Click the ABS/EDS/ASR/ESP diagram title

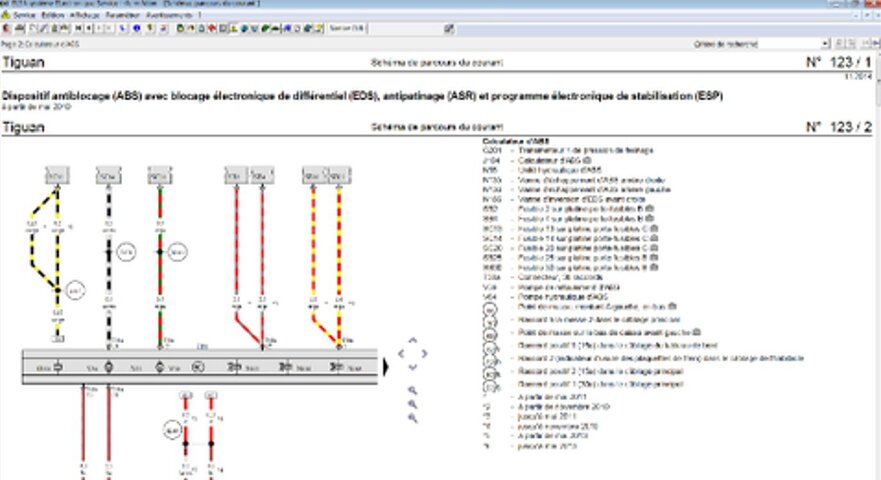click(x=362, y=96)
